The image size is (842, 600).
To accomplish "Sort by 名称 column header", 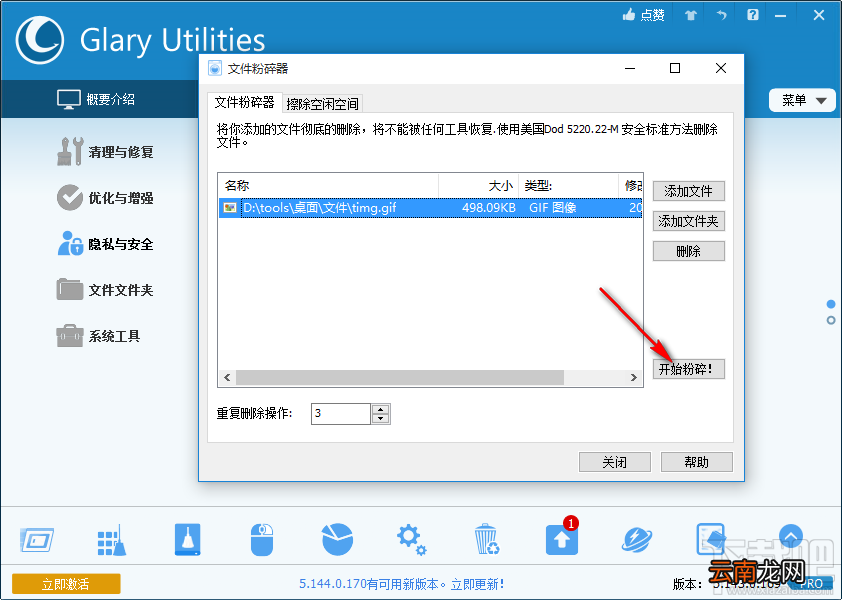I will tap(328, 186).
